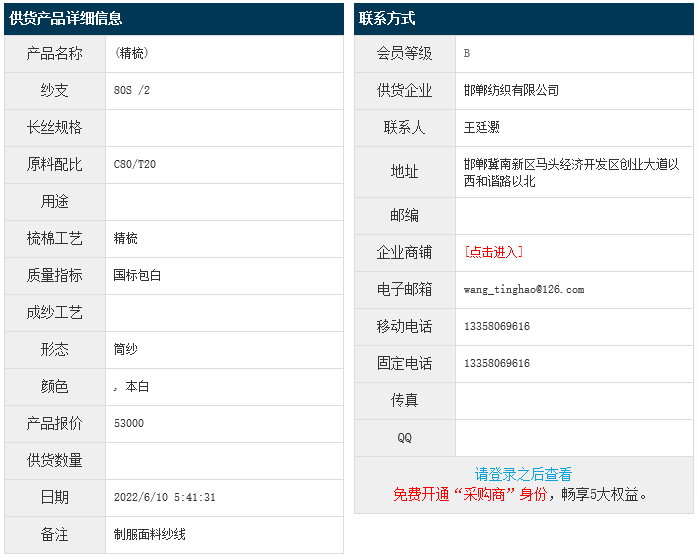
Task: Click the quality indicator value 国标包白
Action: pyautogui.click(x=137, y=275)
